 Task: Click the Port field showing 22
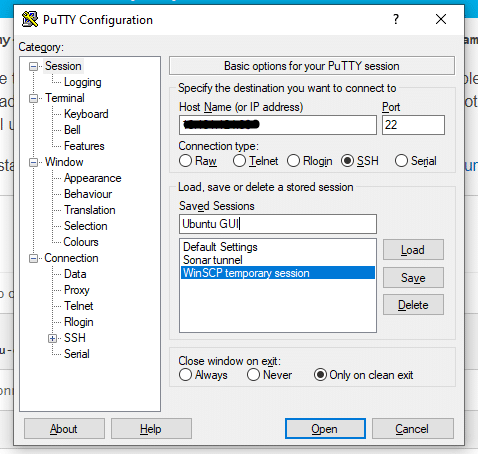pyautogui.click(x=413, y=125)
